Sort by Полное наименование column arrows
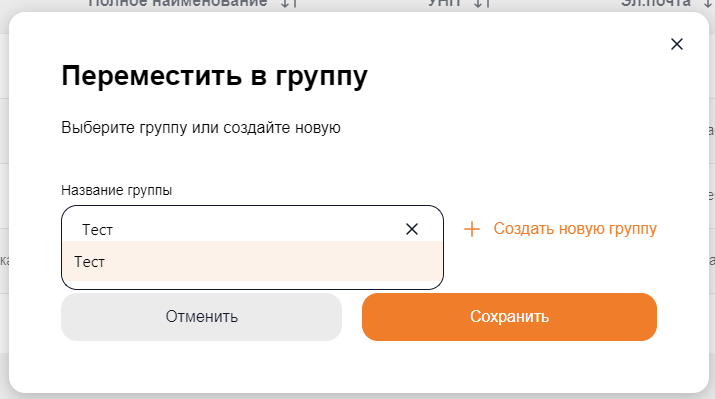The width and height of the screenshot is (715, 399). [x=289, y=4]
